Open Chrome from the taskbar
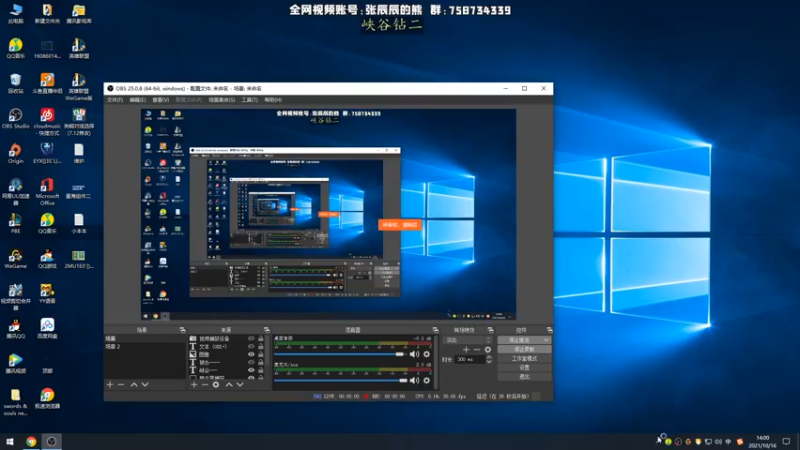 31,442
